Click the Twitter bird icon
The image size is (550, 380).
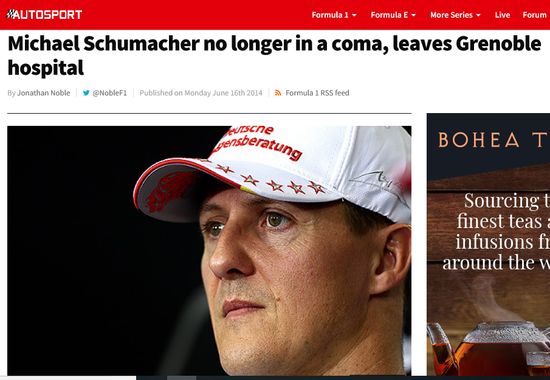click(86, 93)
